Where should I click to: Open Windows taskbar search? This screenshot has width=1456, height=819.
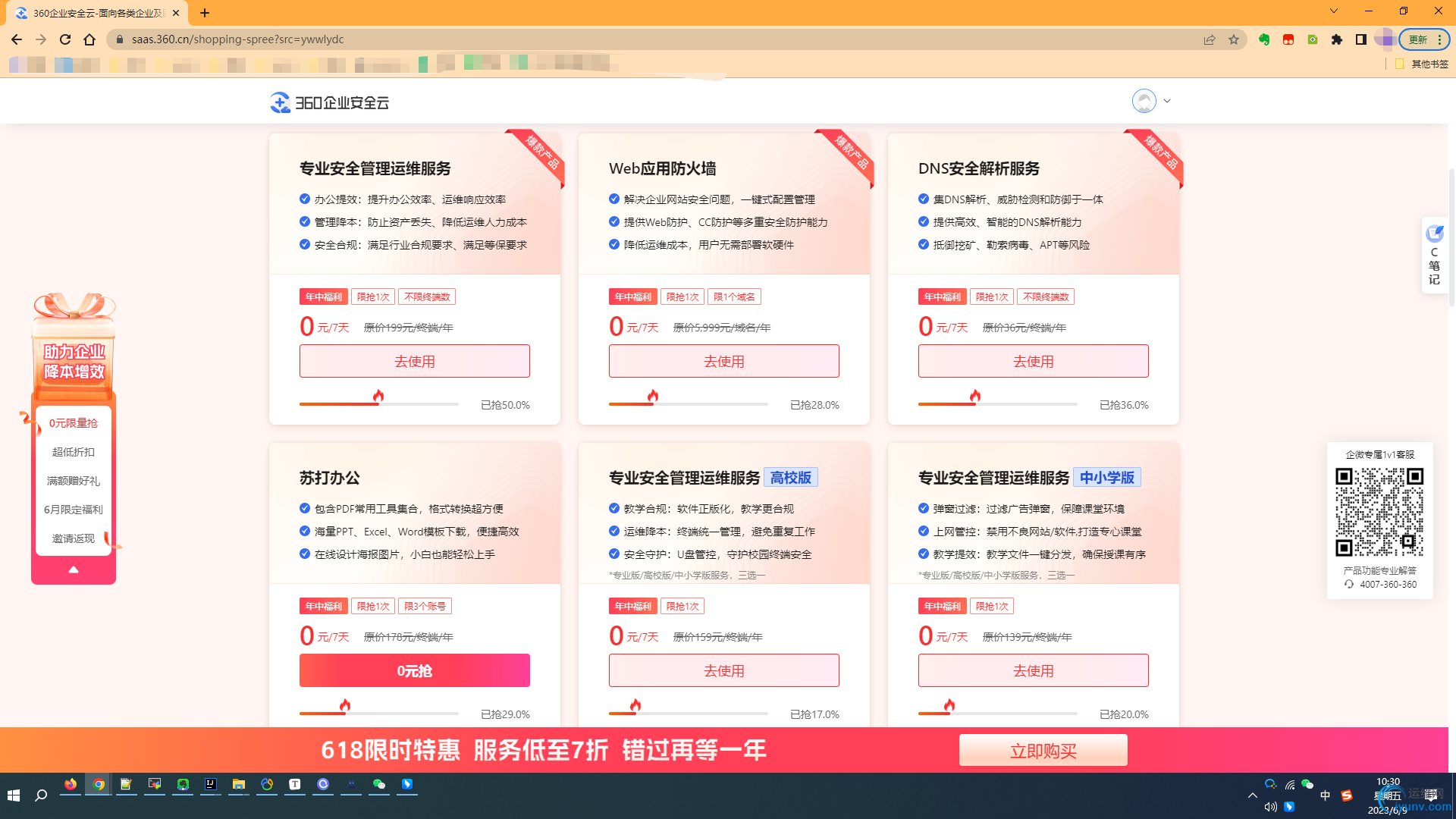click(41, 795)
